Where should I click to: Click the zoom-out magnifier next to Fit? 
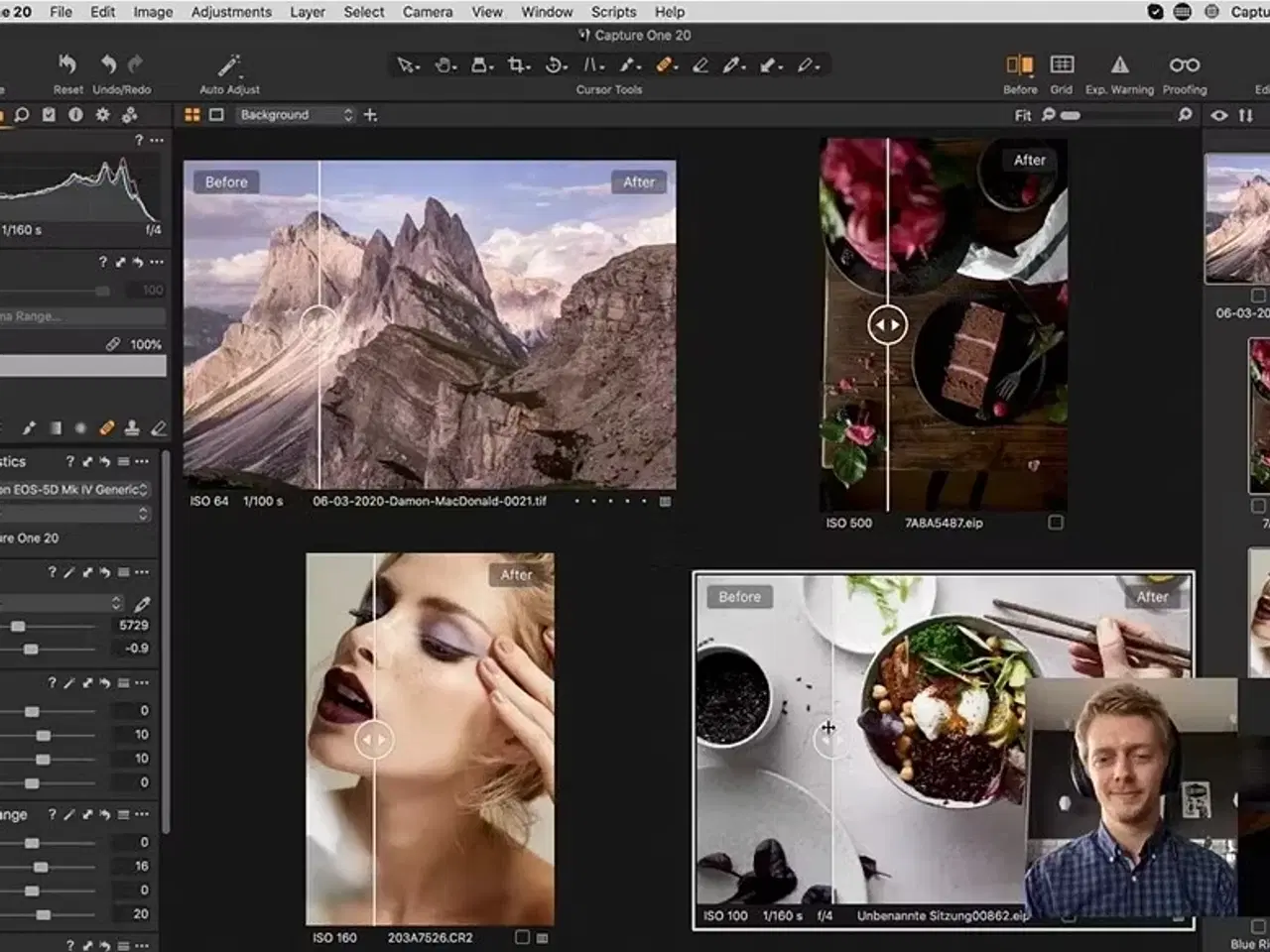(1048, 115)
